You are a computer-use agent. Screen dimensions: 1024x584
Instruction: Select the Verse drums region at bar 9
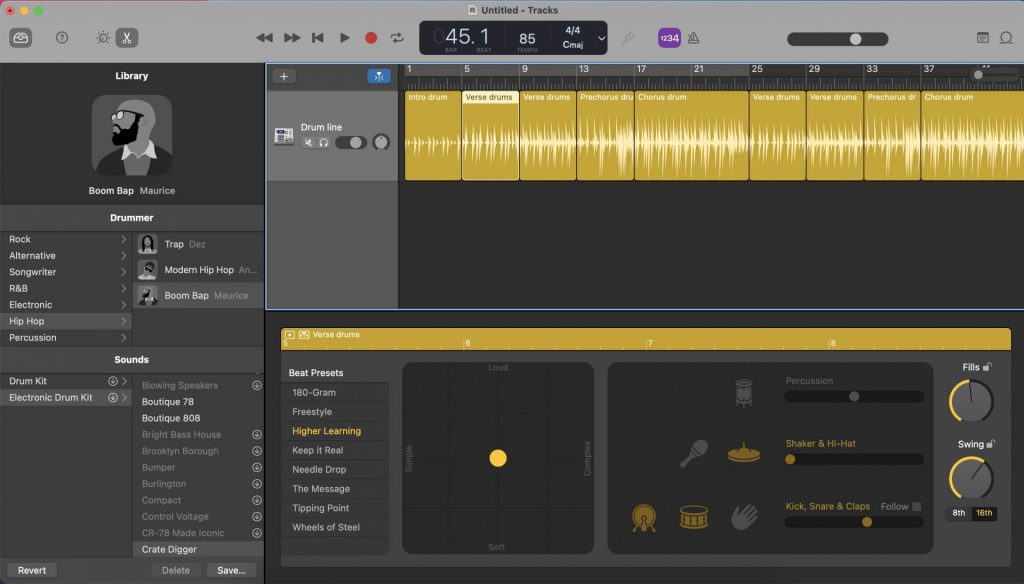548,135
